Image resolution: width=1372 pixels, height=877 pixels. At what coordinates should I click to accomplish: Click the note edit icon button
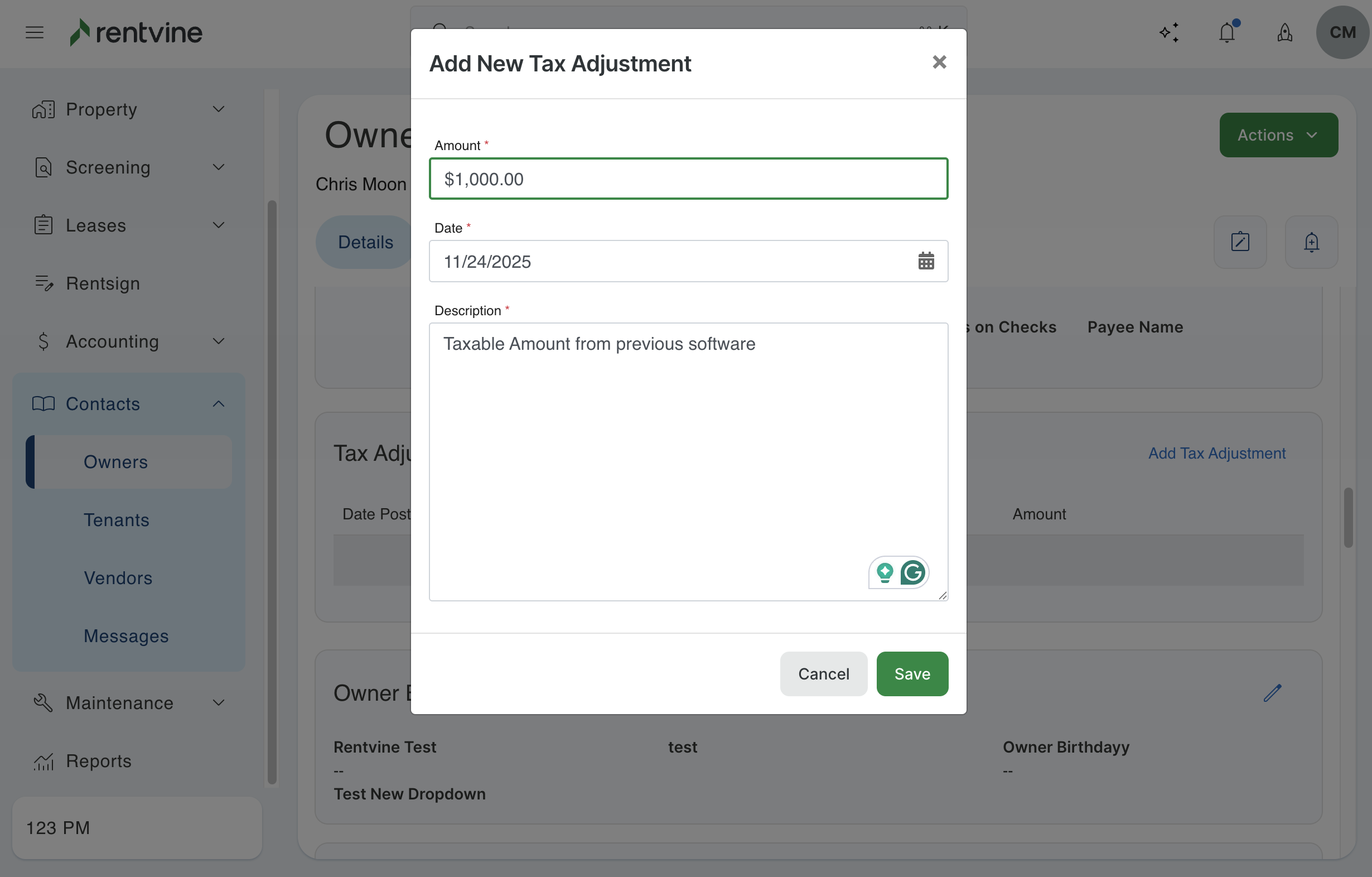coord(1240,242)
